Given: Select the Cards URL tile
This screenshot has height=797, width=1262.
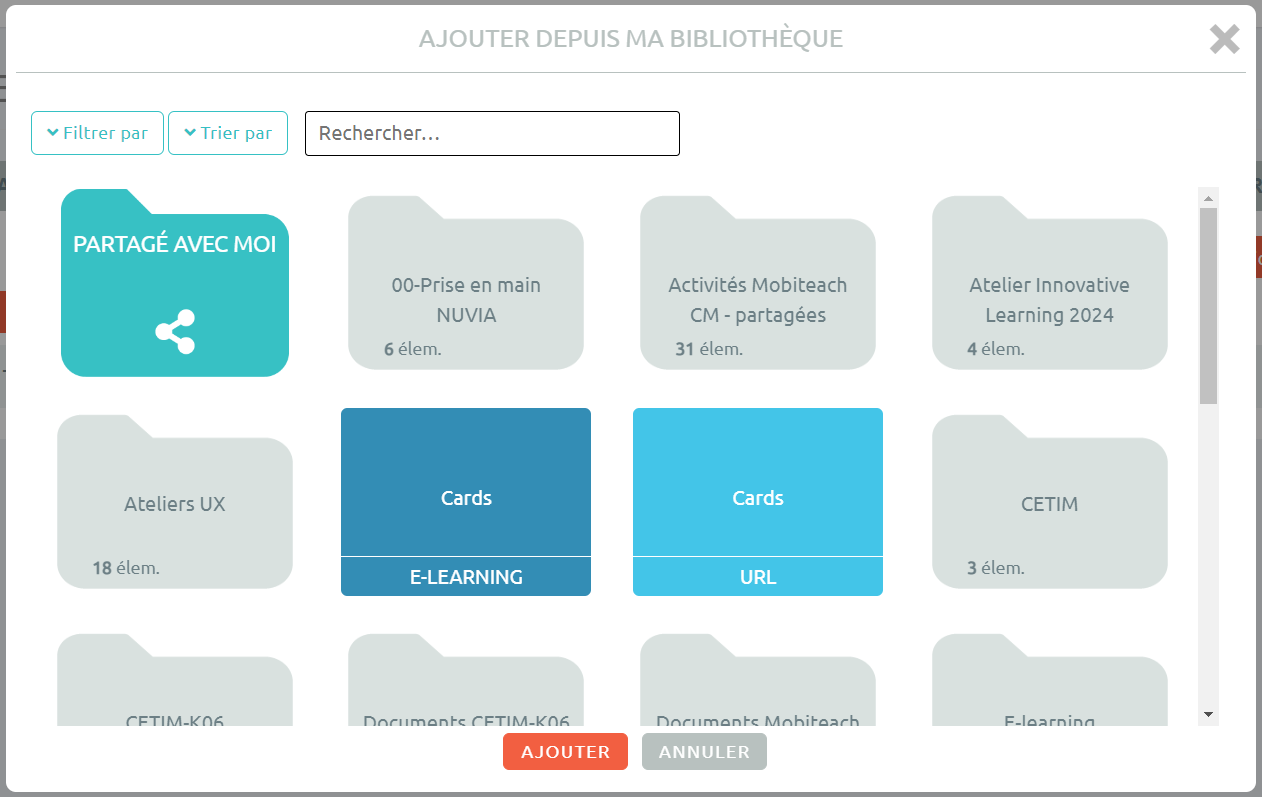Looking at the screenshot, I should [x=758, y=502].
